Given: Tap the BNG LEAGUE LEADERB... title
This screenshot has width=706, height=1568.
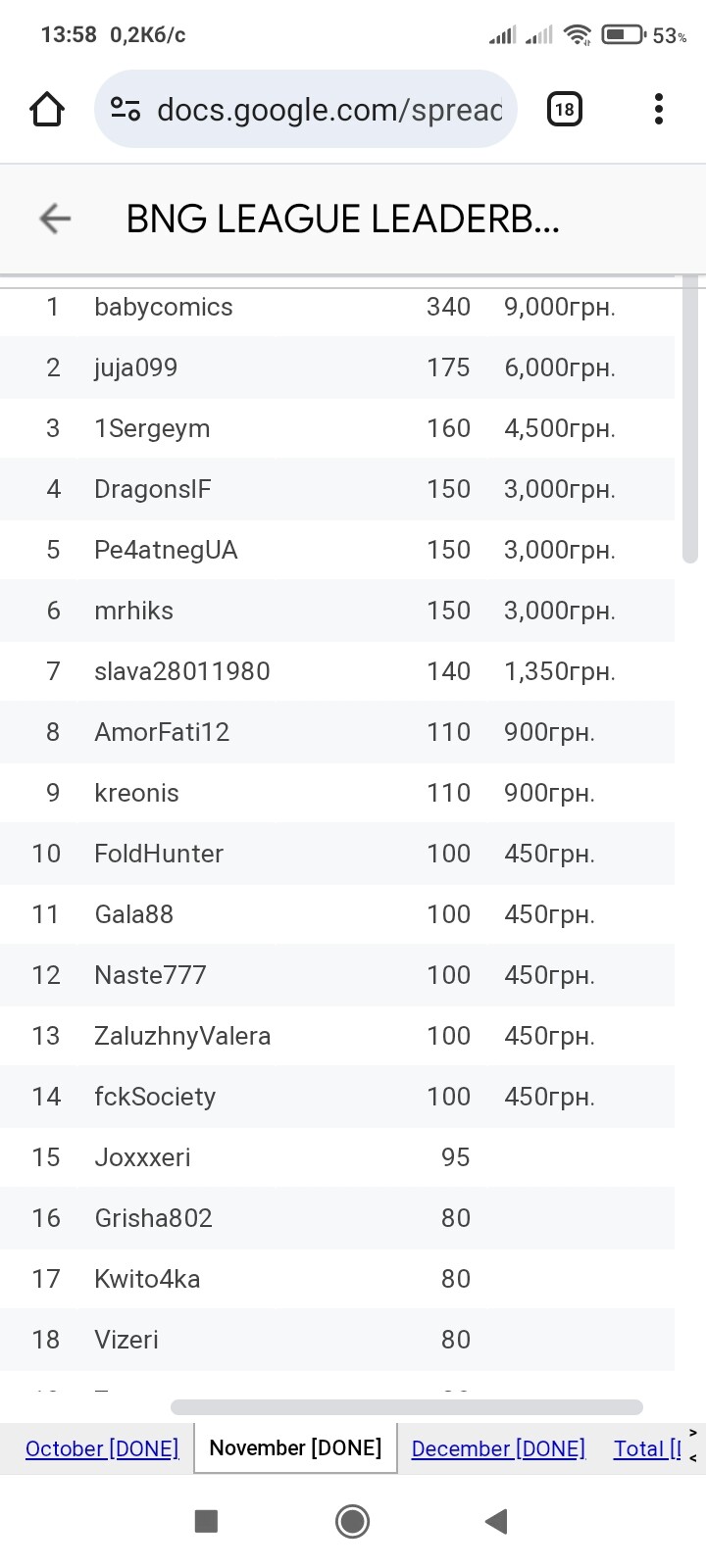Looking at the screenshot, I should (342, 220).
